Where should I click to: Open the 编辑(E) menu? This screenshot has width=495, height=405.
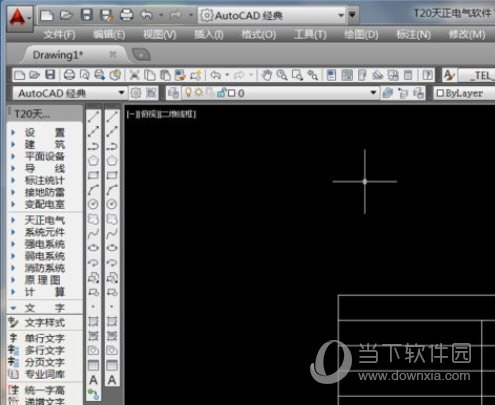109,34
